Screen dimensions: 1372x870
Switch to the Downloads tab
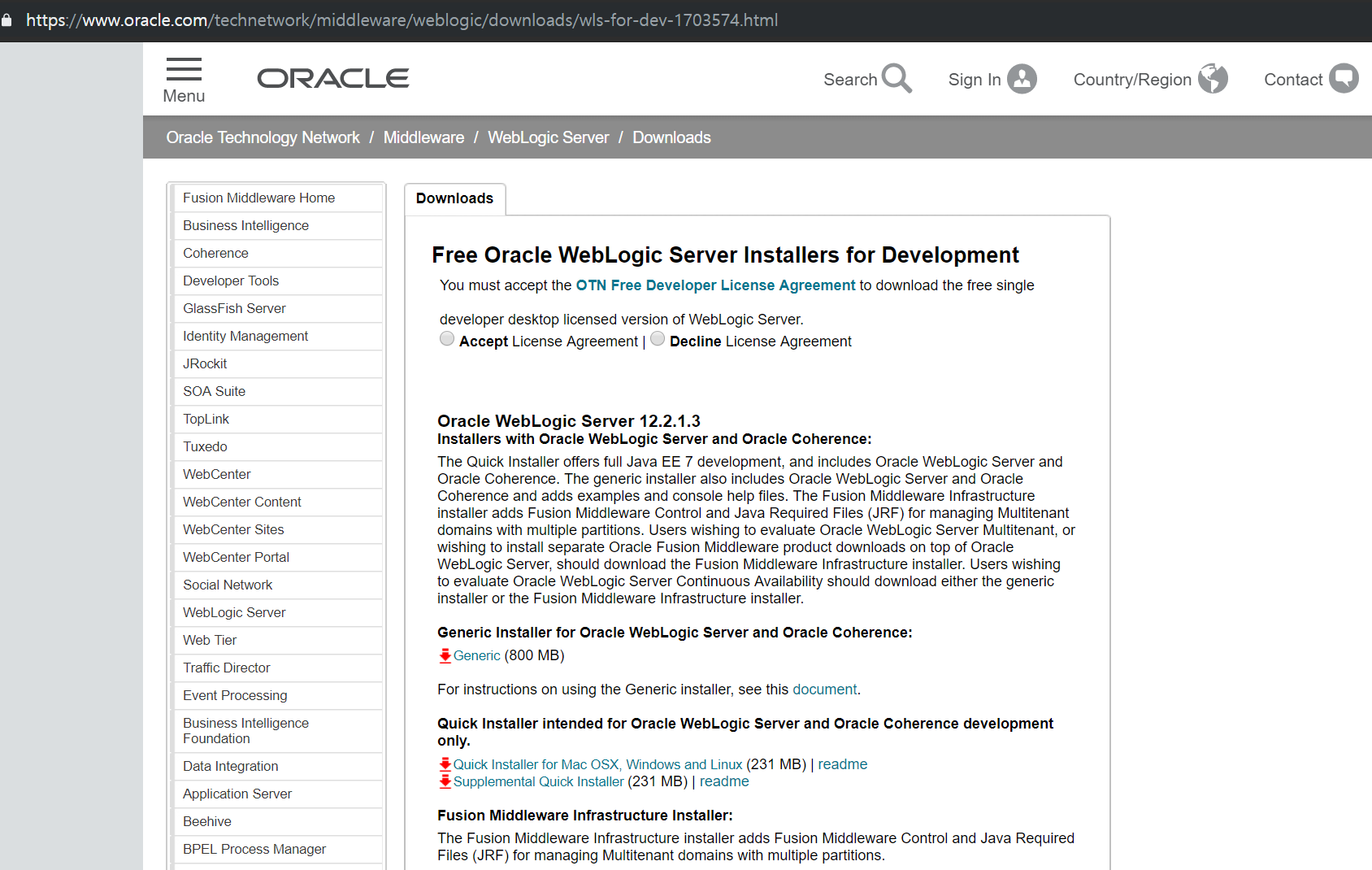pyautogui.click(x=454, y=198)
